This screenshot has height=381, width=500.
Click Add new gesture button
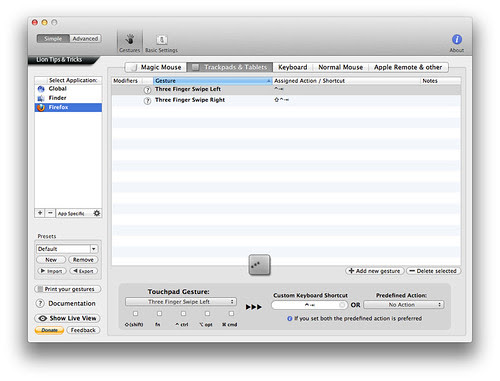click(x=375, y=271)
